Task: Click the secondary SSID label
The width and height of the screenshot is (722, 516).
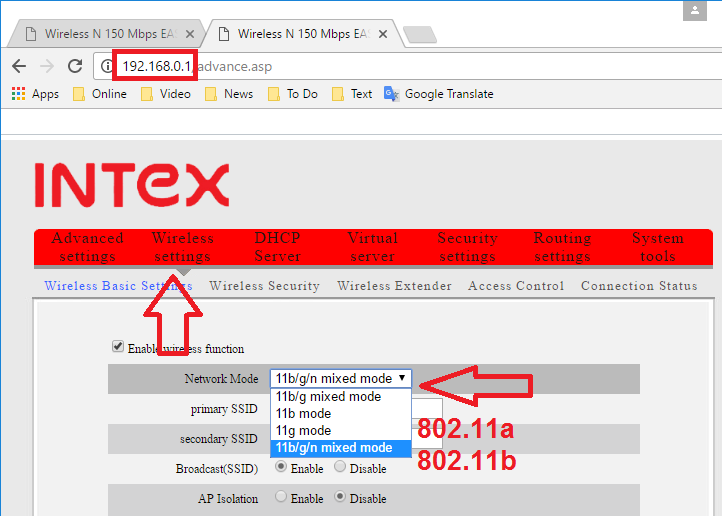Action: (x=218, y=439)
